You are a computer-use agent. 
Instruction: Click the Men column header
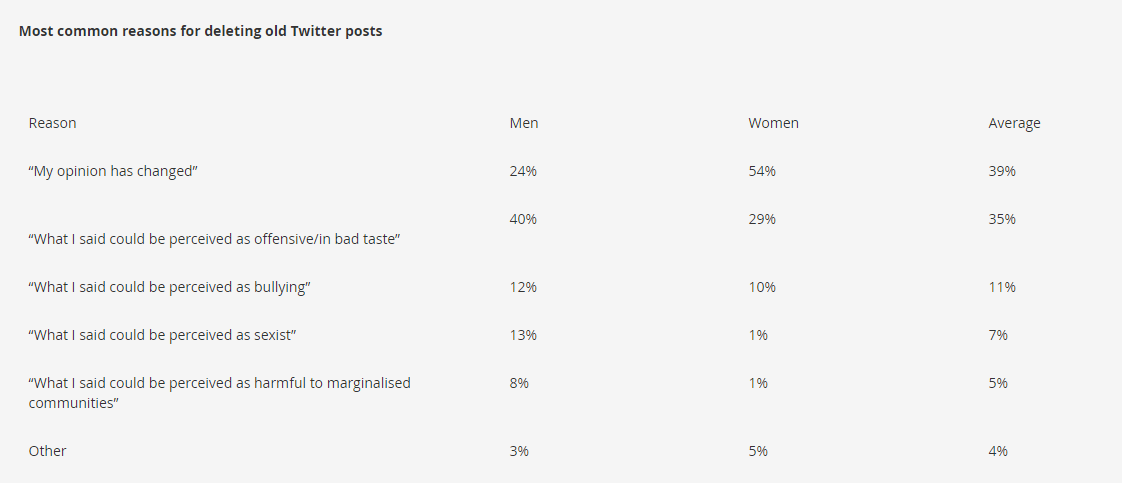point(524,123)
